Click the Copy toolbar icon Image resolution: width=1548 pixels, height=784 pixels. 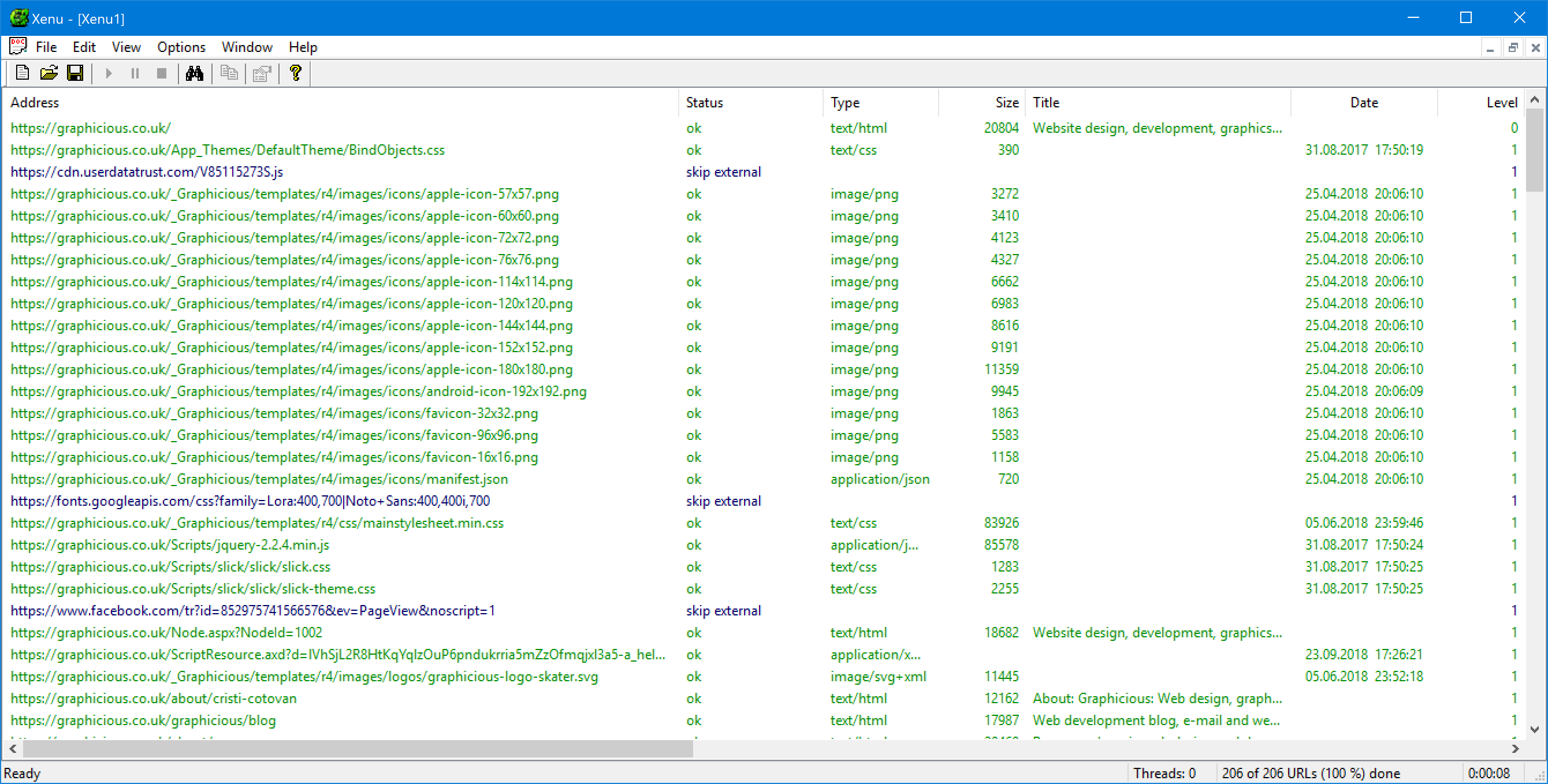(x=228, y=73)
